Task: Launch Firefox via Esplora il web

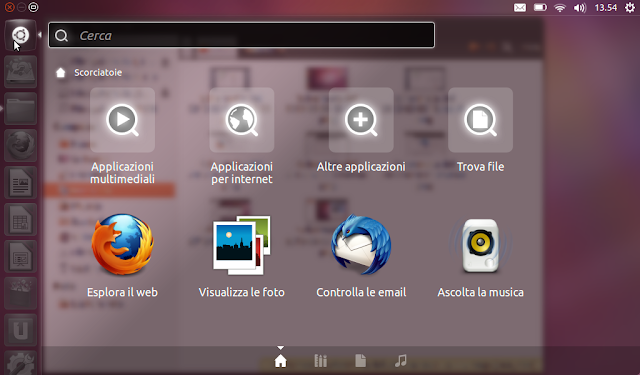Action: 122,255
